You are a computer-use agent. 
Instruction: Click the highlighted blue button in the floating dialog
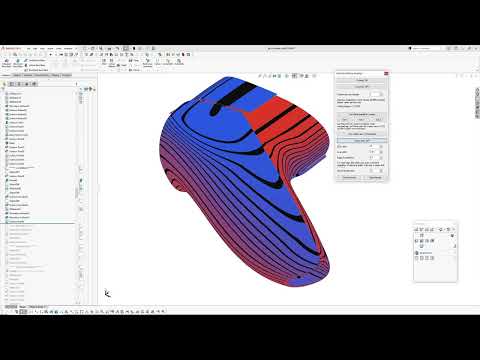(362, 141)
